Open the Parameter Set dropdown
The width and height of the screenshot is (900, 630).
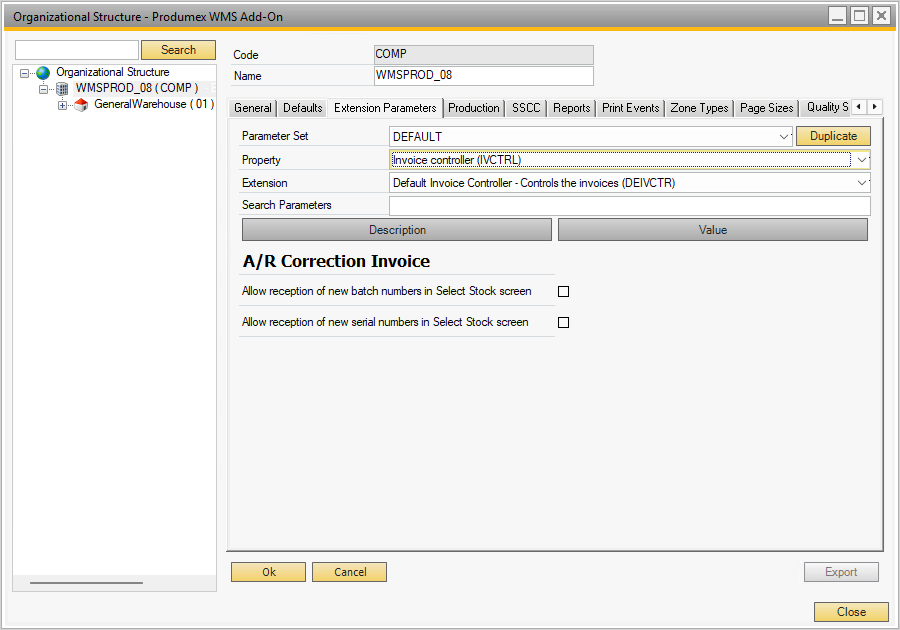pyautogui.click(x=784, y=137)
